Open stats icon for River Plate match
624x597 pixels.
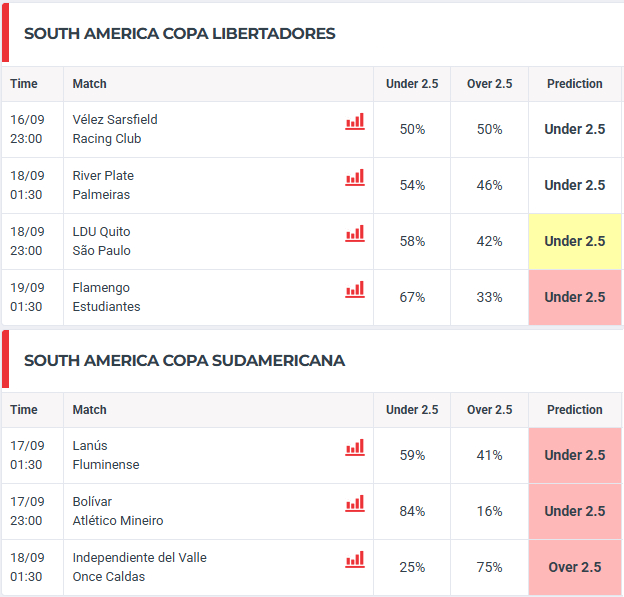click(x=355, y=178)
